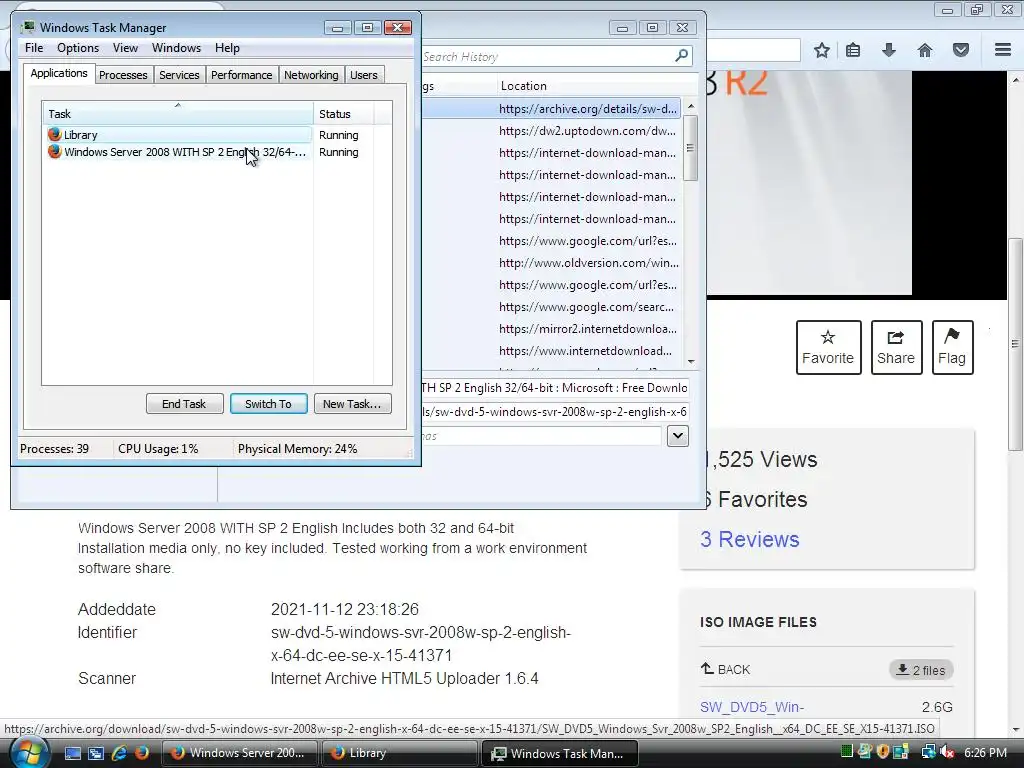Click 2 files download badge

(921, 670)
